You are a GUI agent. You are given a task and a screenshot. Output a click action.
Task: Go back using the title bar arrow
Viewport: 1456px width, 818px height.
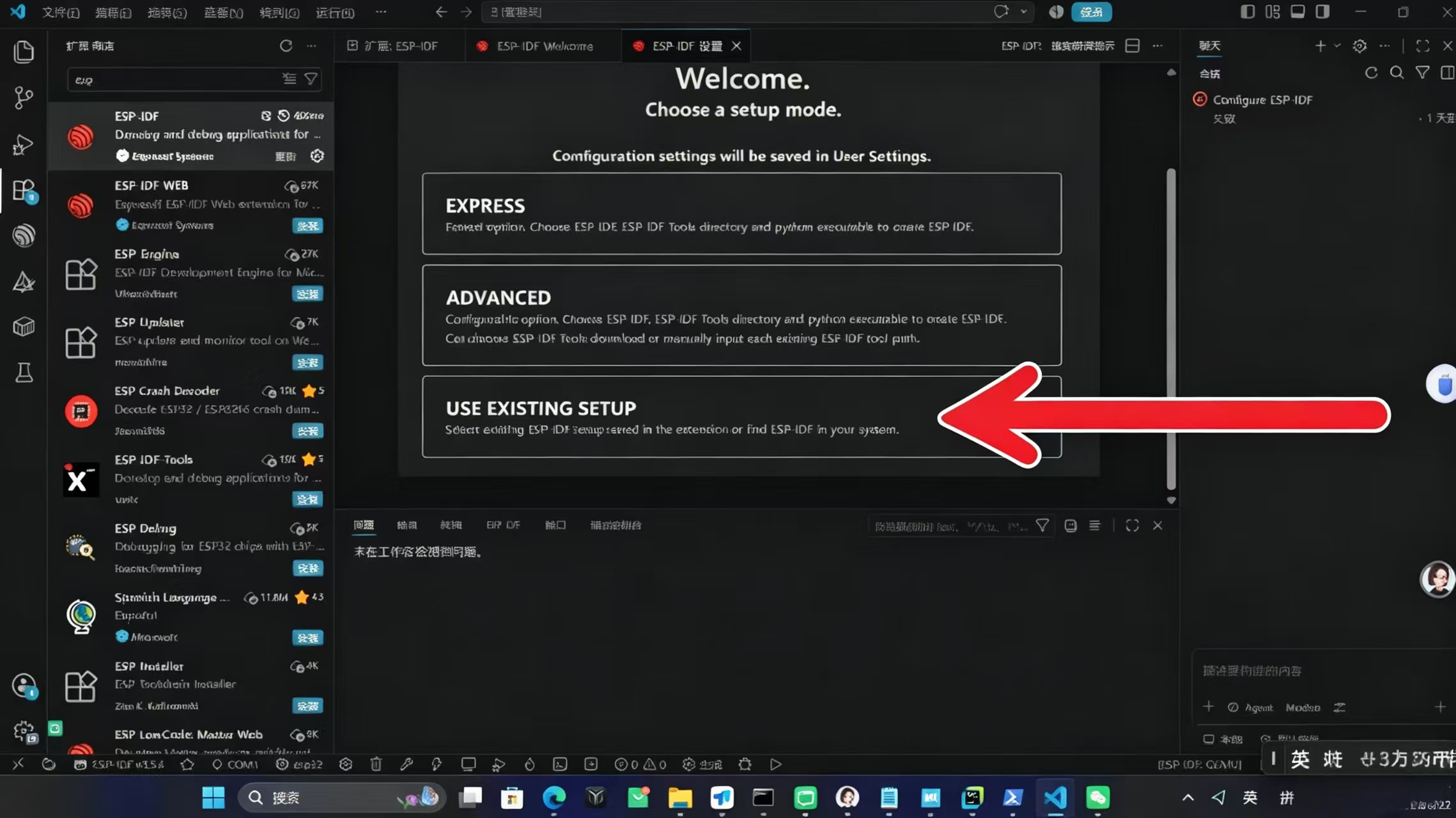click(441, 12)
